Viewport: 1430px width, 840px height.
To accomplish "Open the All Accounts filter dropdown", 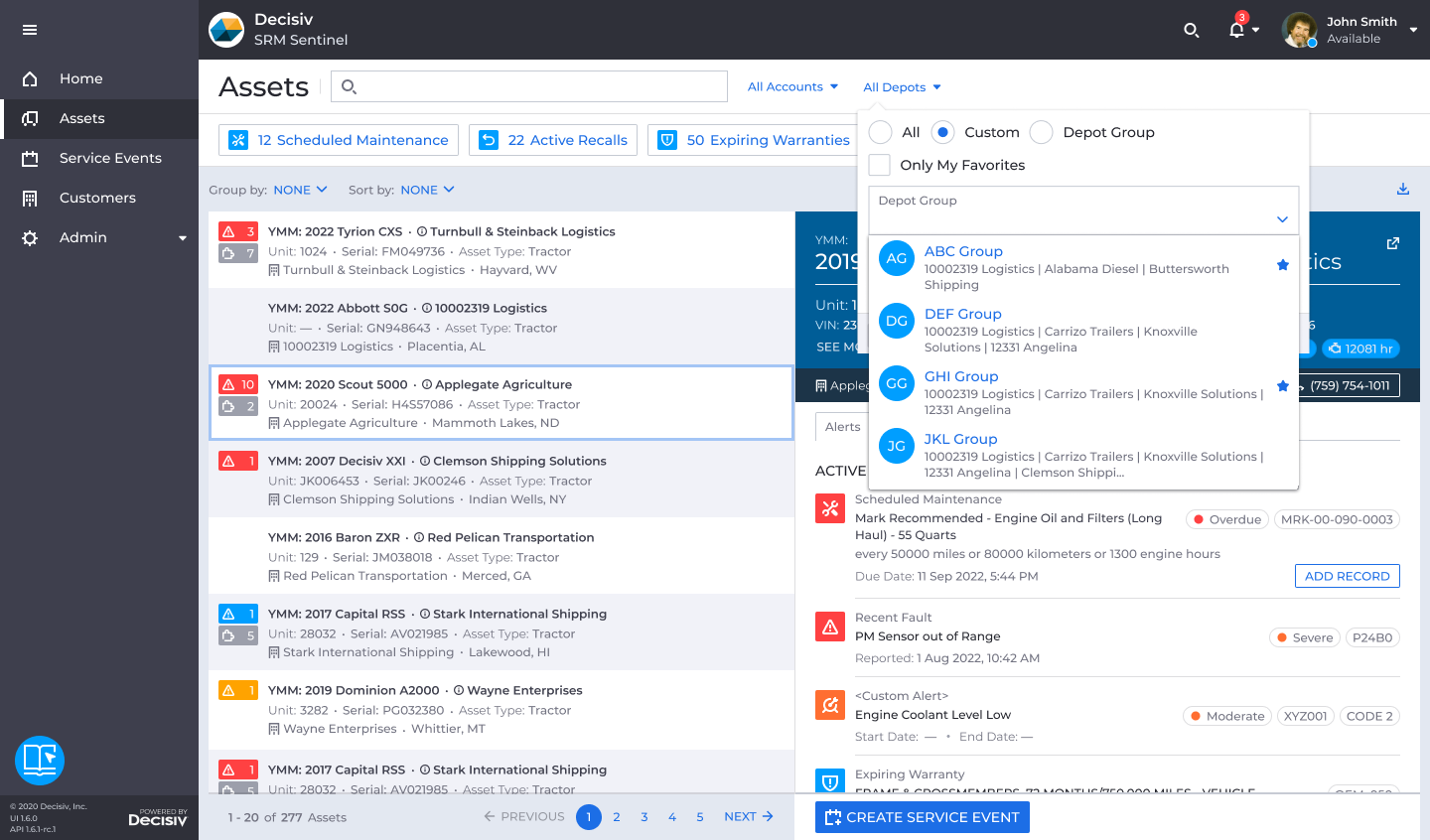I will point(793,86).
